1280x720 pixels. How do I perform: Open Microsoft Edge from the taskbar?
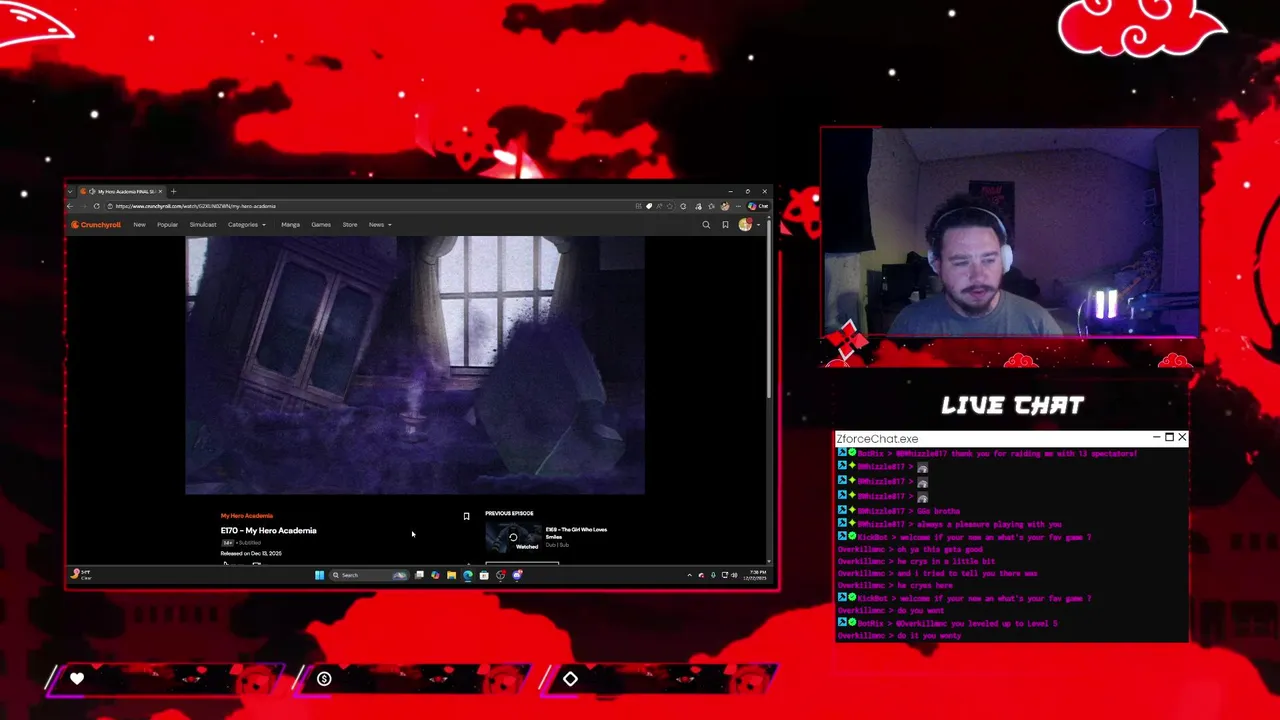click(467, 575)
